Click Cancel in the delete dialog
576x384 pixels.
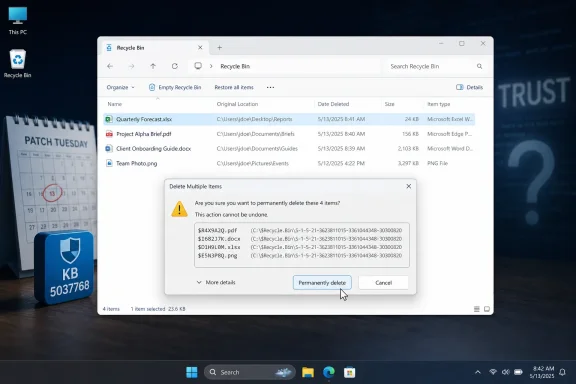(384, 283)
